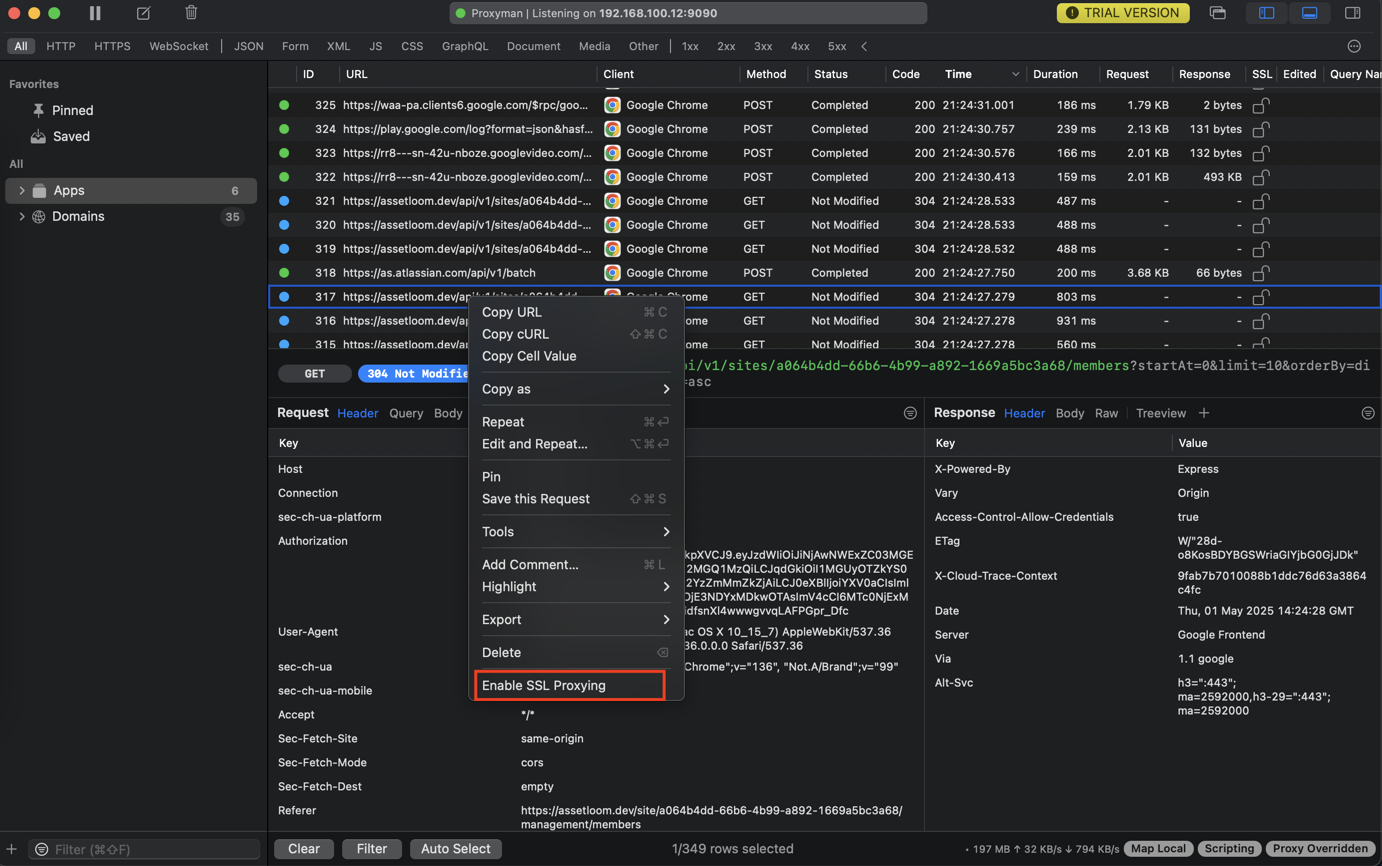The width and height of the screenshot is (1382, 866).
Task: Select Save this Request
Action: [575, 499]
